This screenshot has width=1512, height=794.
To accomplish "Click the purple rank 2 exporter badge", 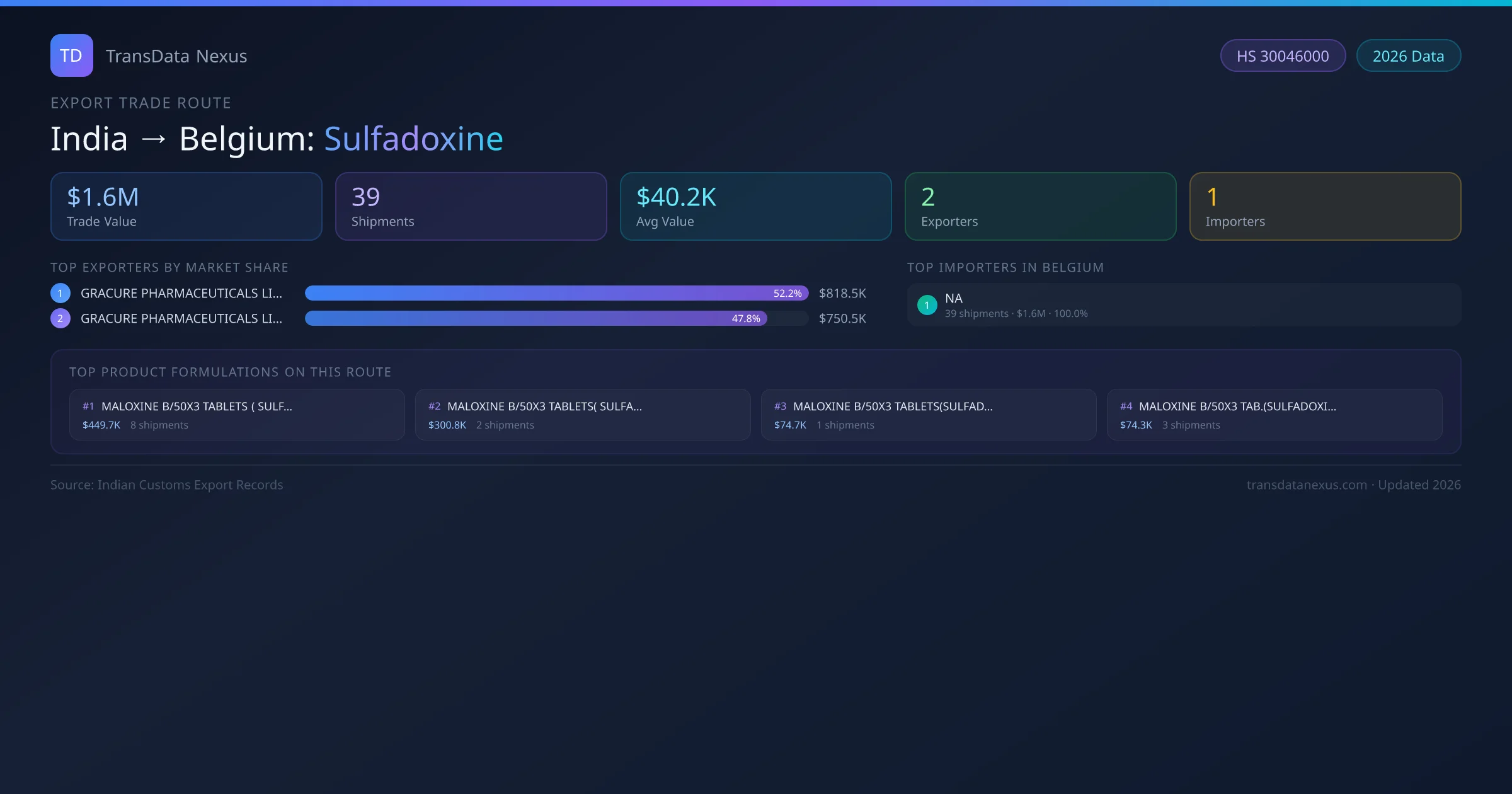I will pyautogui.click(x=60, y=318).
